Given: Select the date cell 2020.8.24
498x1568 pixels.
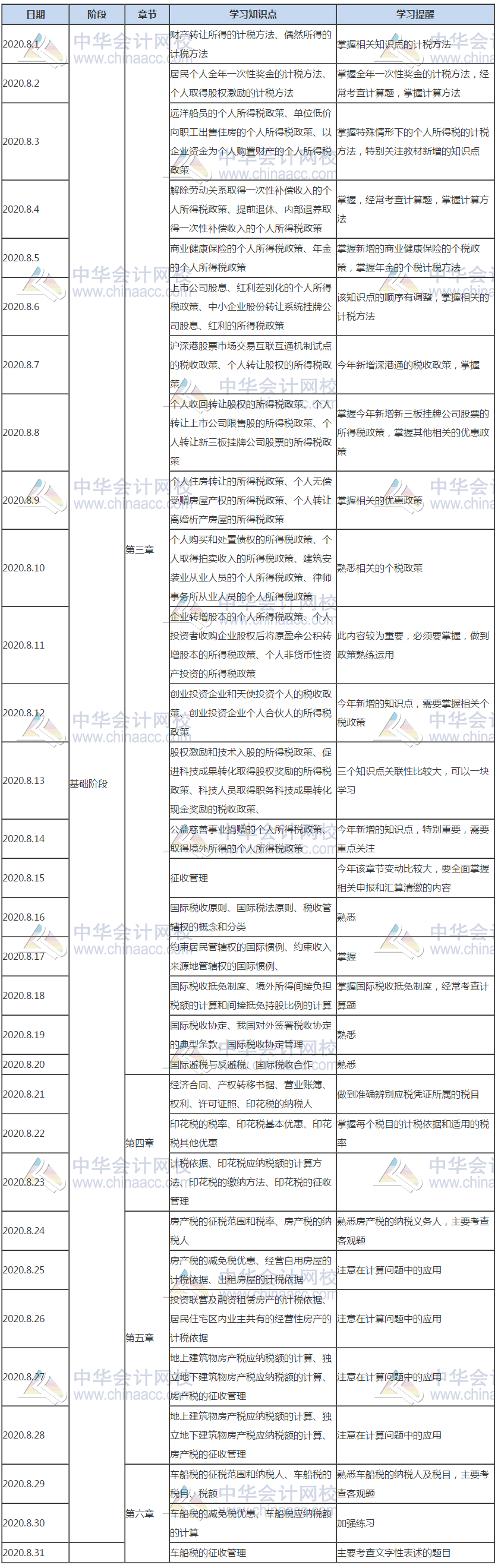Looking at the screenshot, I should pyautogui.click(x=34, y=1231).
